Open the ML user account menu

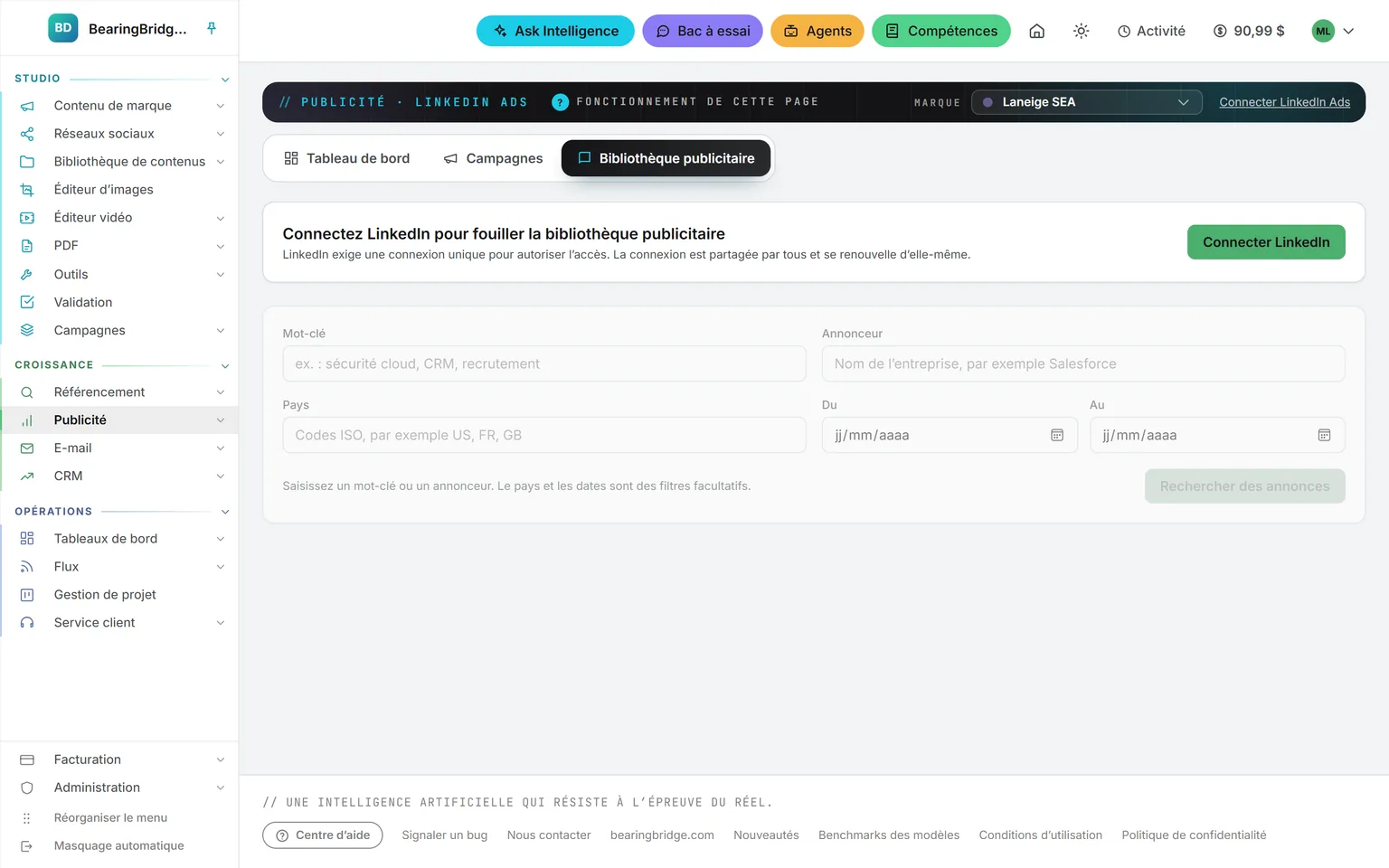tap(1333, 31)
